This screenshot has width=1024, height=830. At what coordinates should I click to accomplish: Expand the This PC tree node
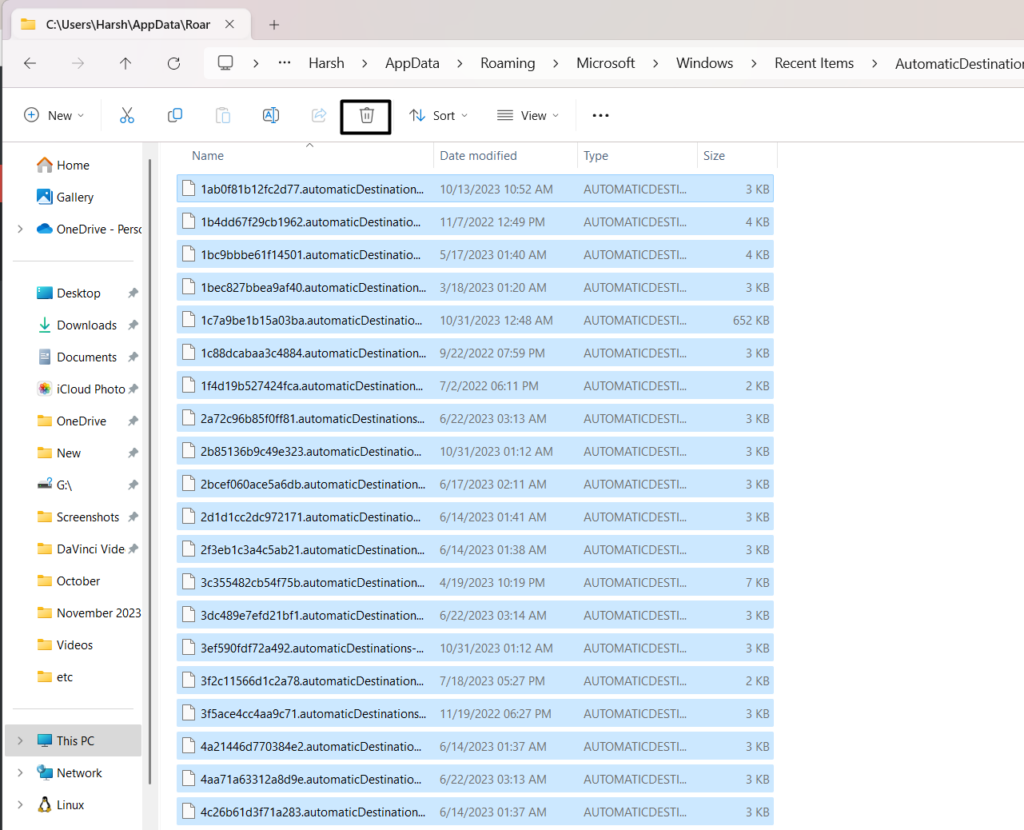(x=20, y=741)
